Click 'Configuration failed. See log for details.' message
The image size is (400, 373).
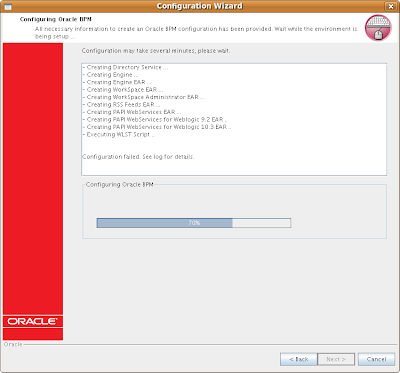(x=138, y=156)
